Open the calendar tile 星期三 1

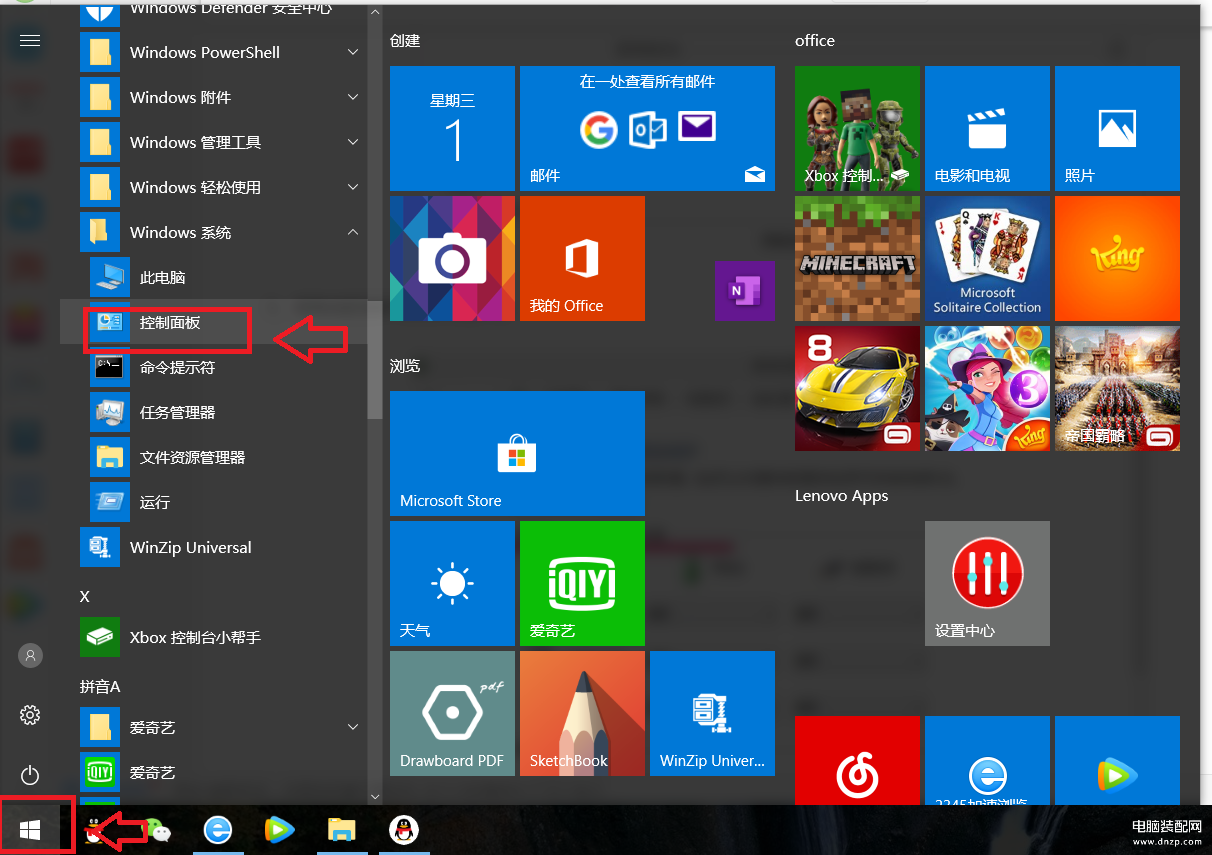point(452,128)
